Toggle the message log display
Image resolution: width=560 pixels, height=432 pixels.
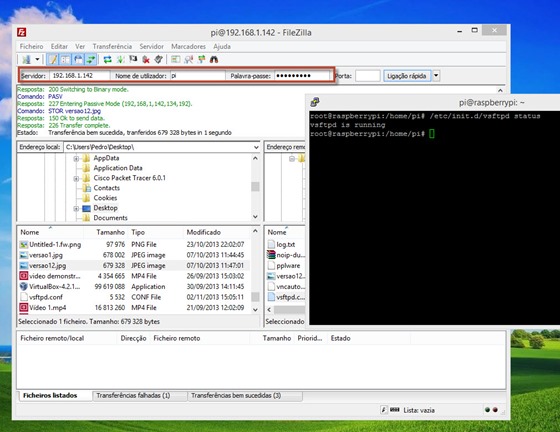click(x=52, y=60)
